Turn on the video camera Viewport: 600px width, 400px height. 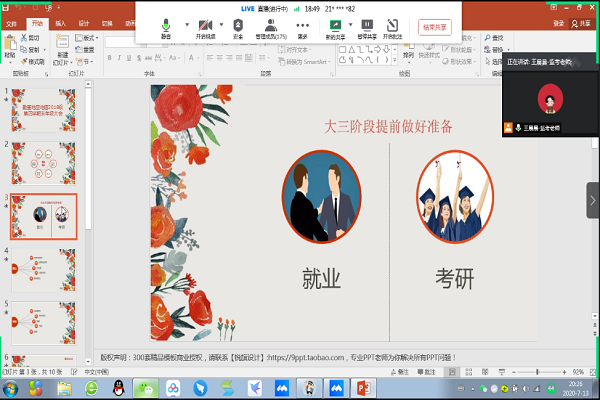coord(203,25)
